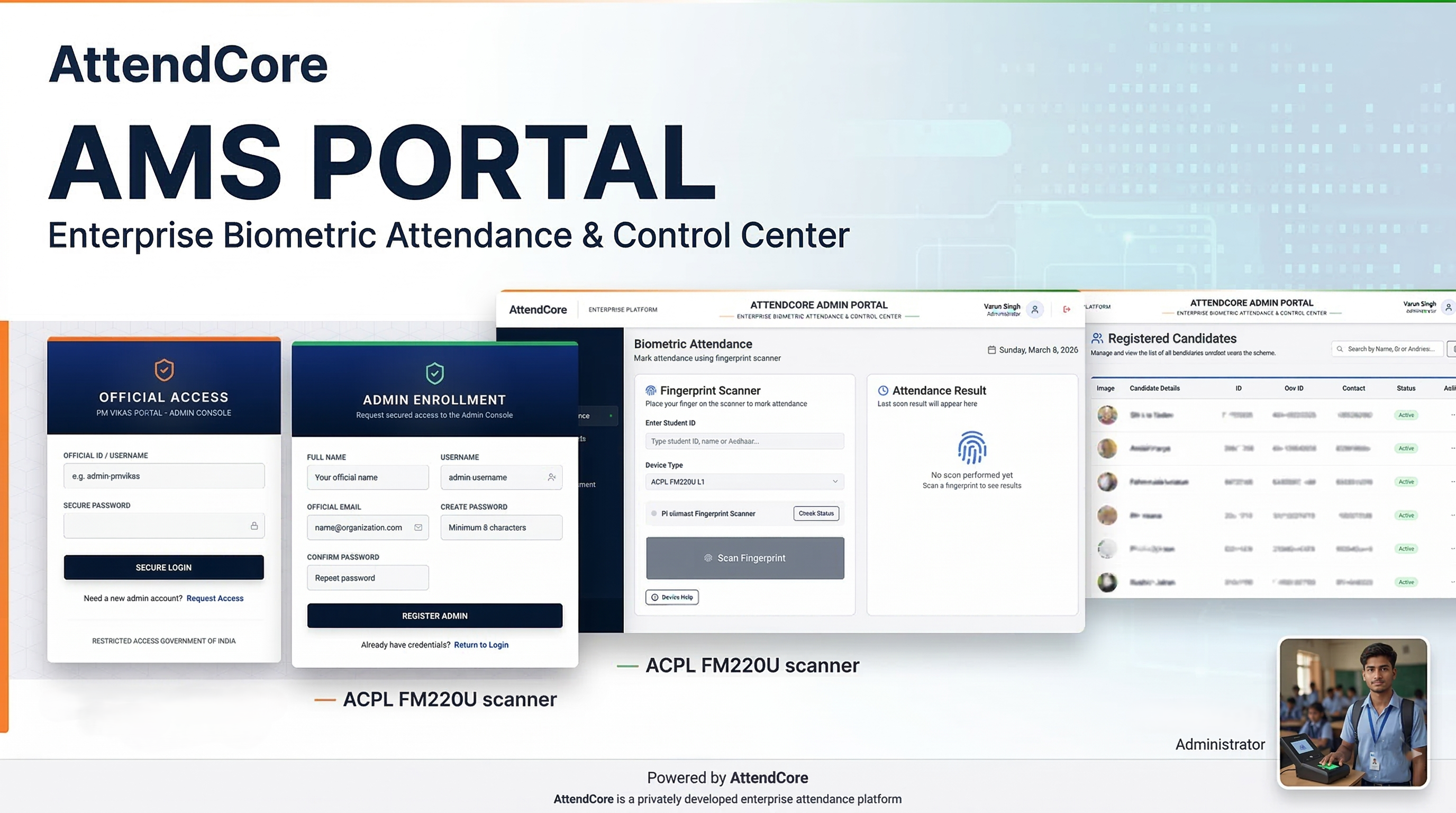Click the fingerprint icon beside Fingerprint Scanner
The image size is (1456, 813).
click(x=651, y=391)
